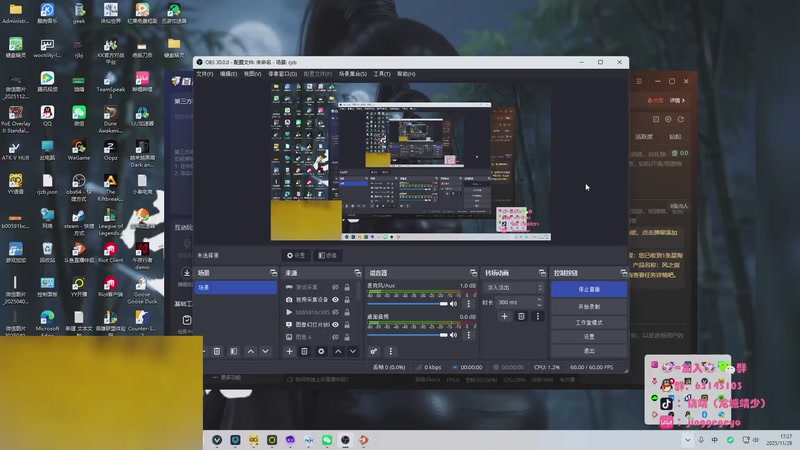Toggle lock on video capture device source
The image size is (800, 450).
(347, 299)
